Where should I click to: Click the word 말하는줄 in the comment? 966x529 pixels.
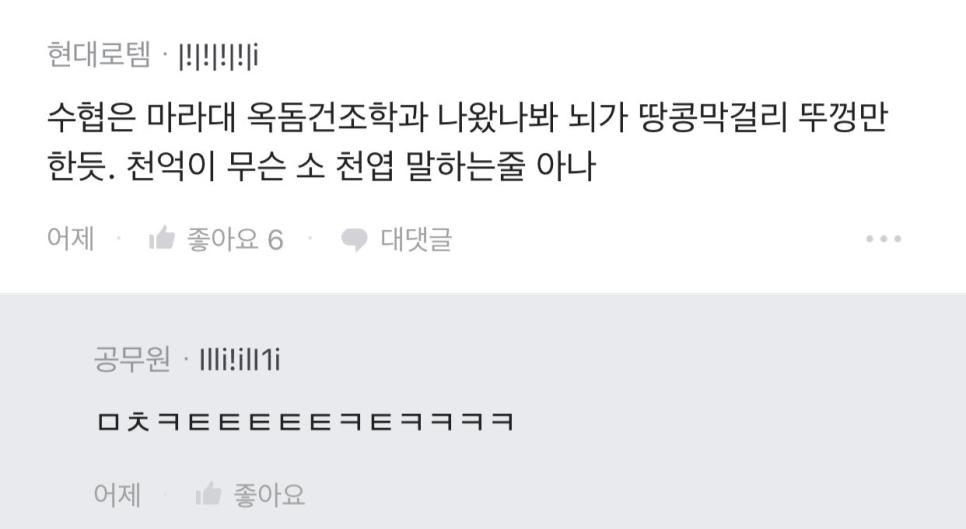[465, 166]
